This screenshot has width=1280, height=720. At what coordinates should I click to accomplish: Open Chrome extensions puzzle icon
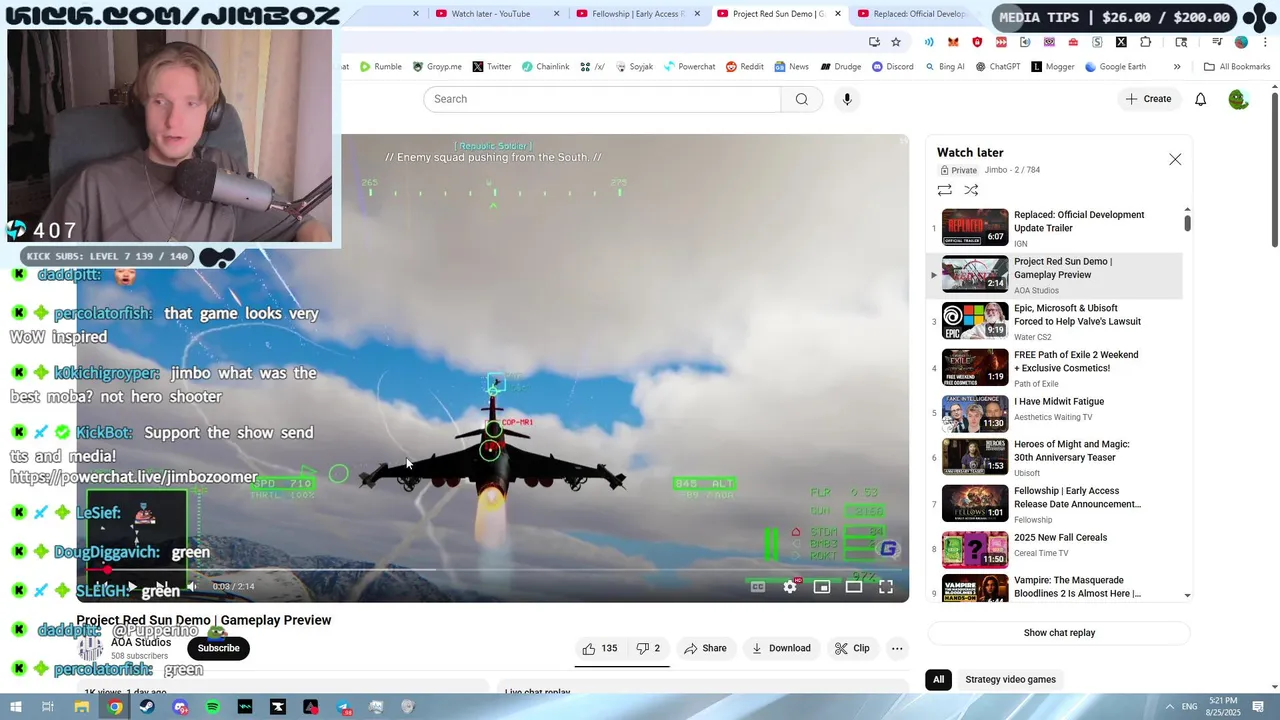[1145, 42]
